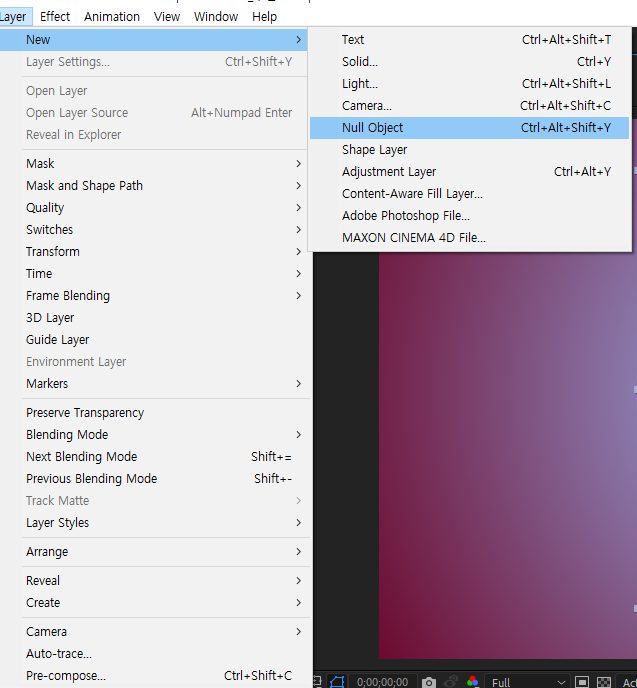Click the 0;00;00;00 current time field
This screenshot has height=688, width=637.
click(x=383, y=682)
